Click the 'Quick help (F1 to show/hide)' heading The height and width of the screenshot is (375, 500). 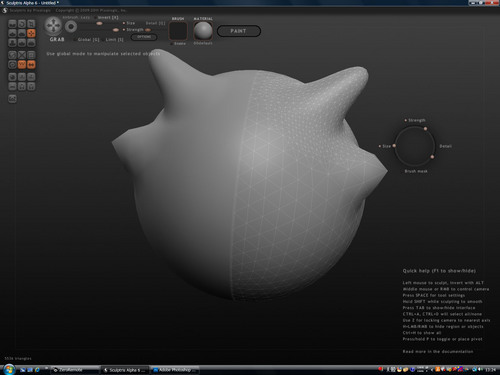439,271
